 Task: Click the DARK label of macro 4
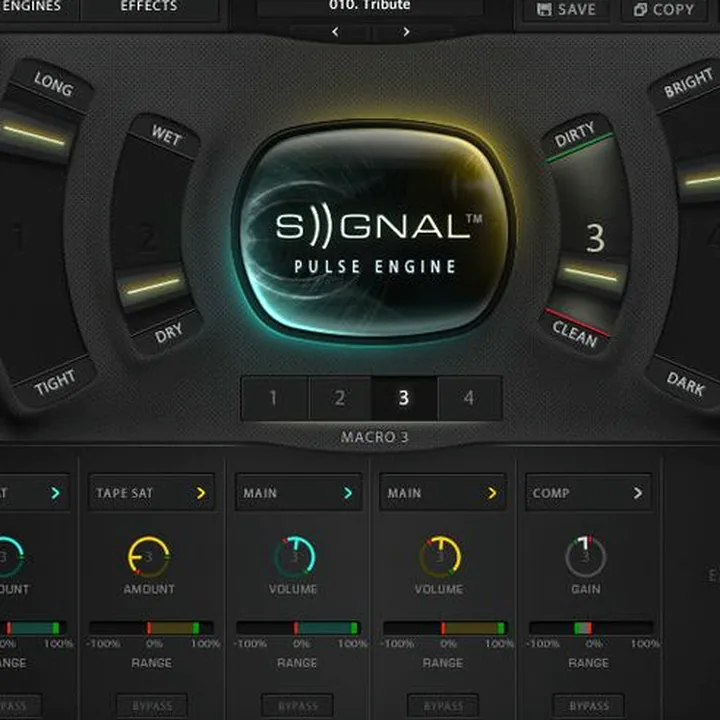click(686, 384)
